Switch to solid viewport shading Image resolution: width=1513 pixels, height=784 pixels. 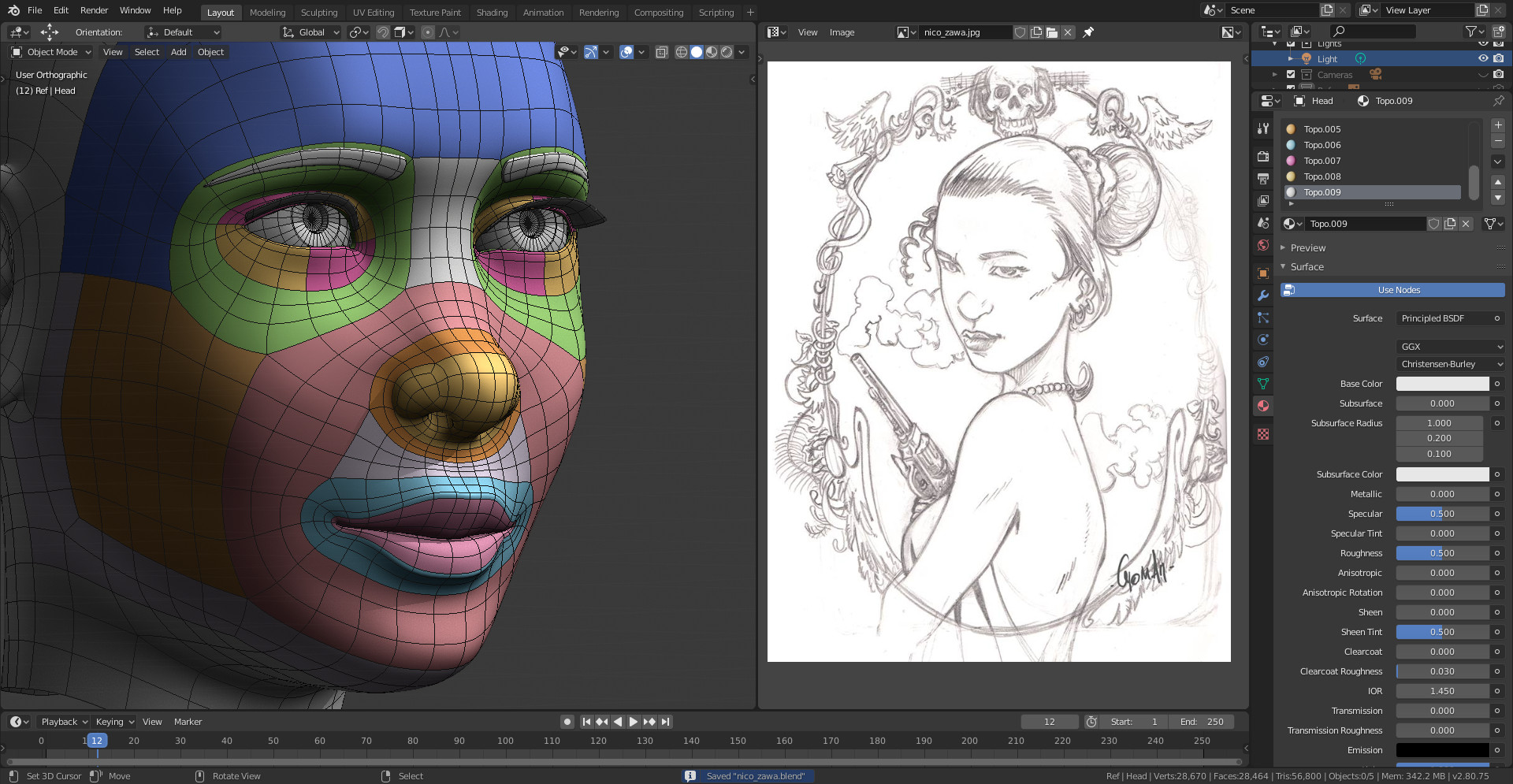(697, 52)
